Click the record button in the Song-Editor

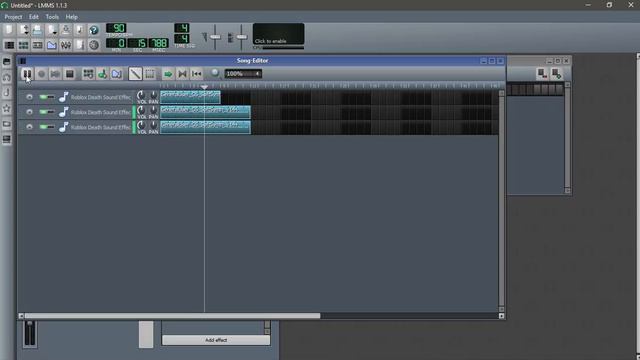(41, 74)
